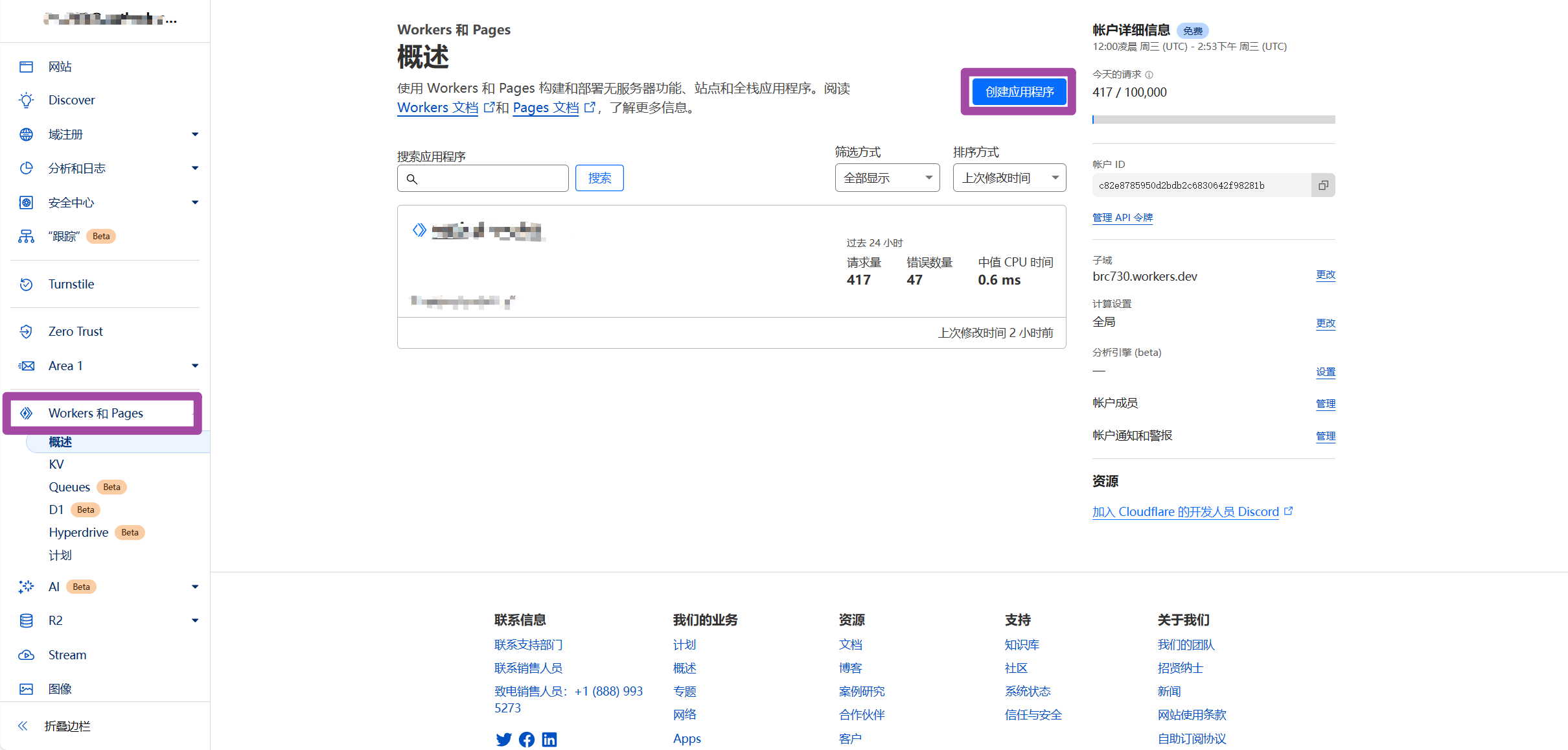Click the Zero Trust icon
The width and height of the screenshot is (1568, 750).
[26, 331]
